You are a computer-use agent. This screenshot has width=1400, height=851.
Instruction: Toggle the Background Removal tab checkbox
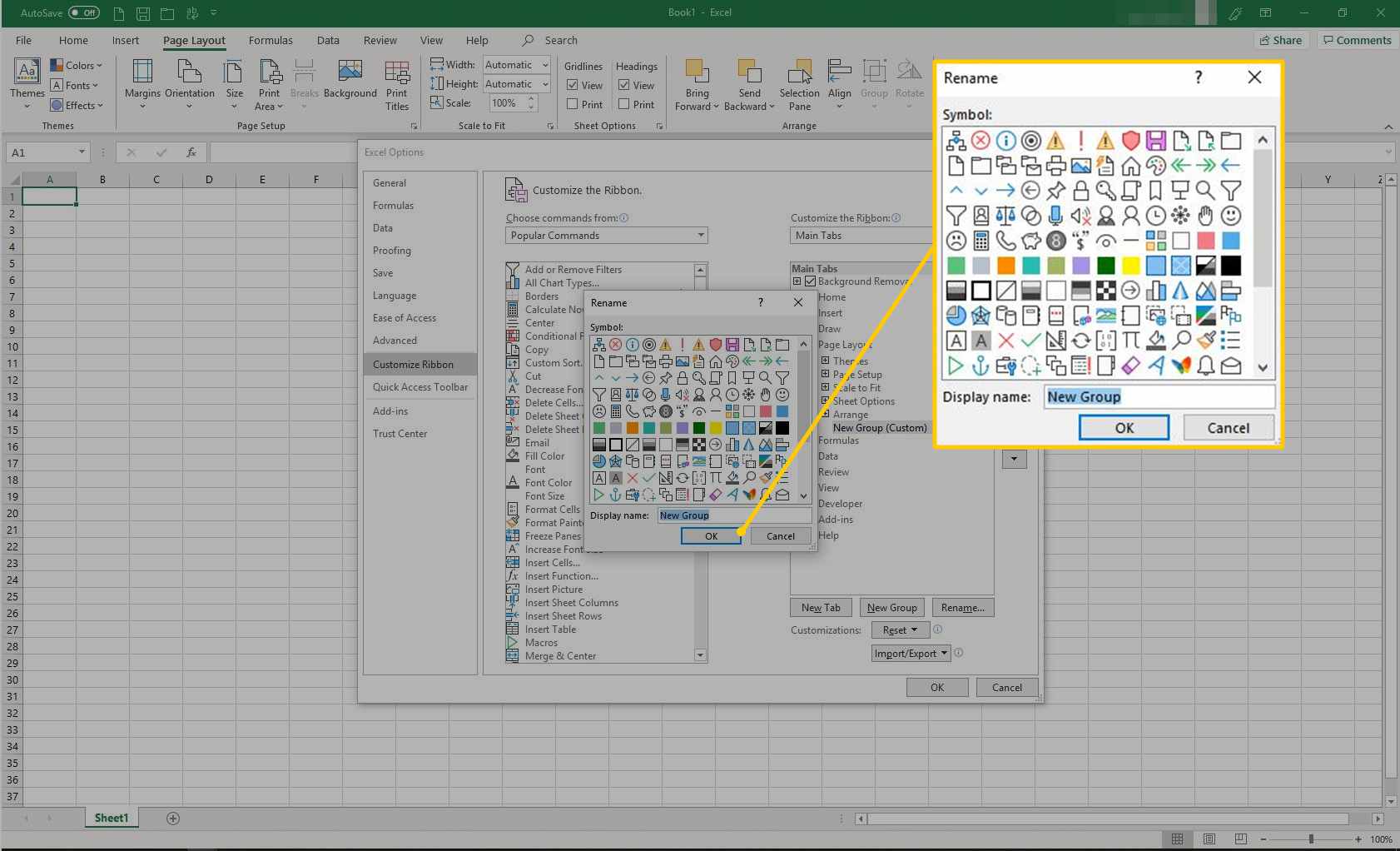[x=810, y=281]
